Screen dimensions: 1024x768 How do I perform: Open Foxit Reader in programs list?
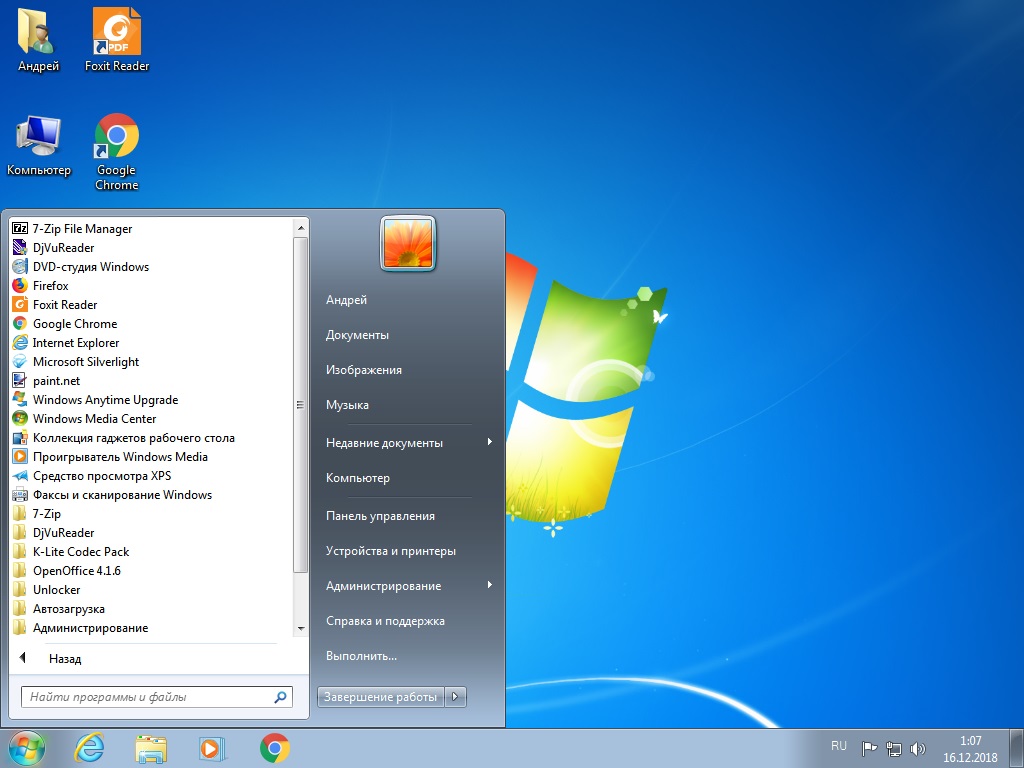(55, 304)
